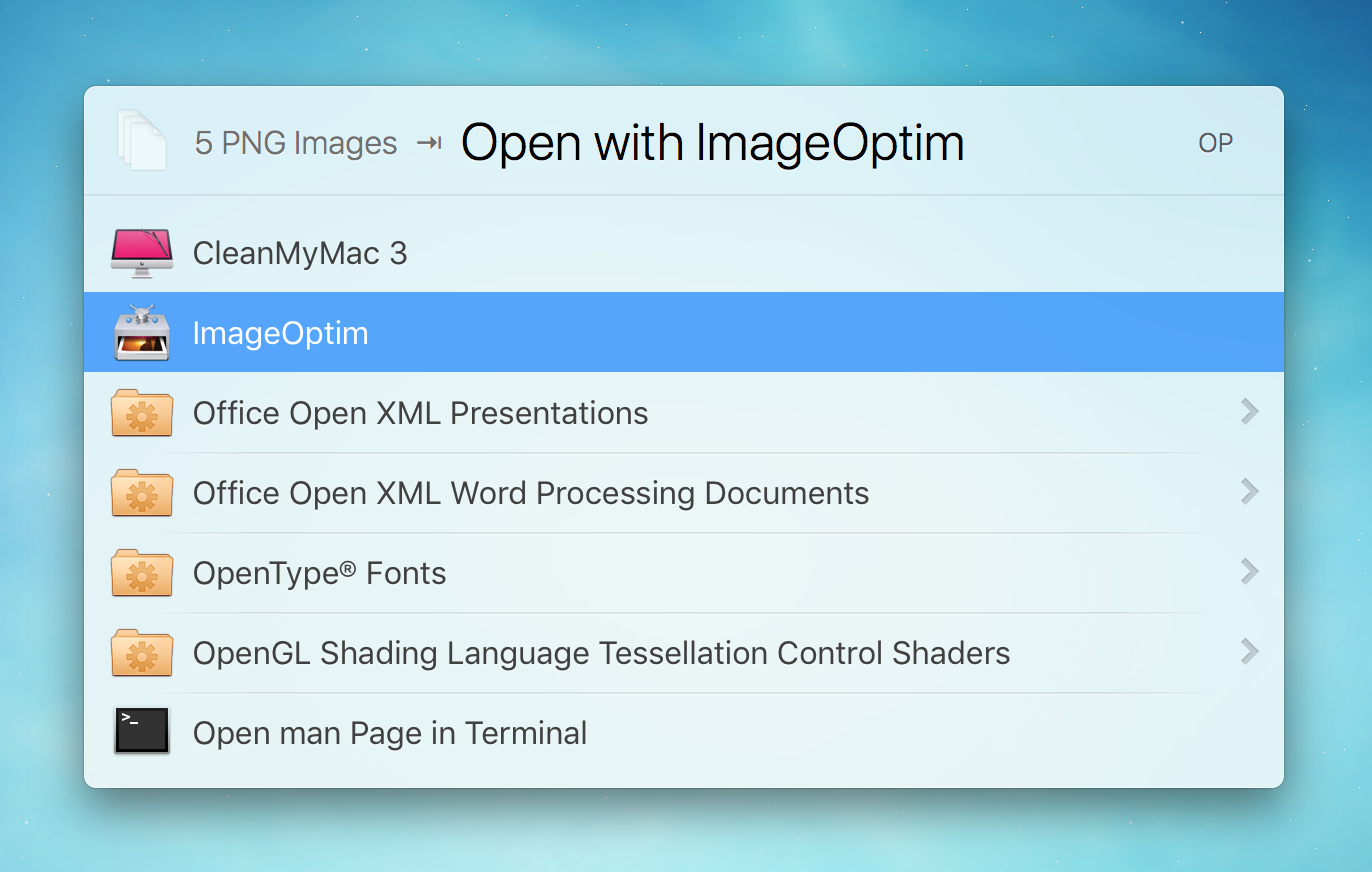Viewport: 1372px width, 872px height.
Task: Select Office Open XML Word Processing Documents row
Action: (x=684, y=492)
